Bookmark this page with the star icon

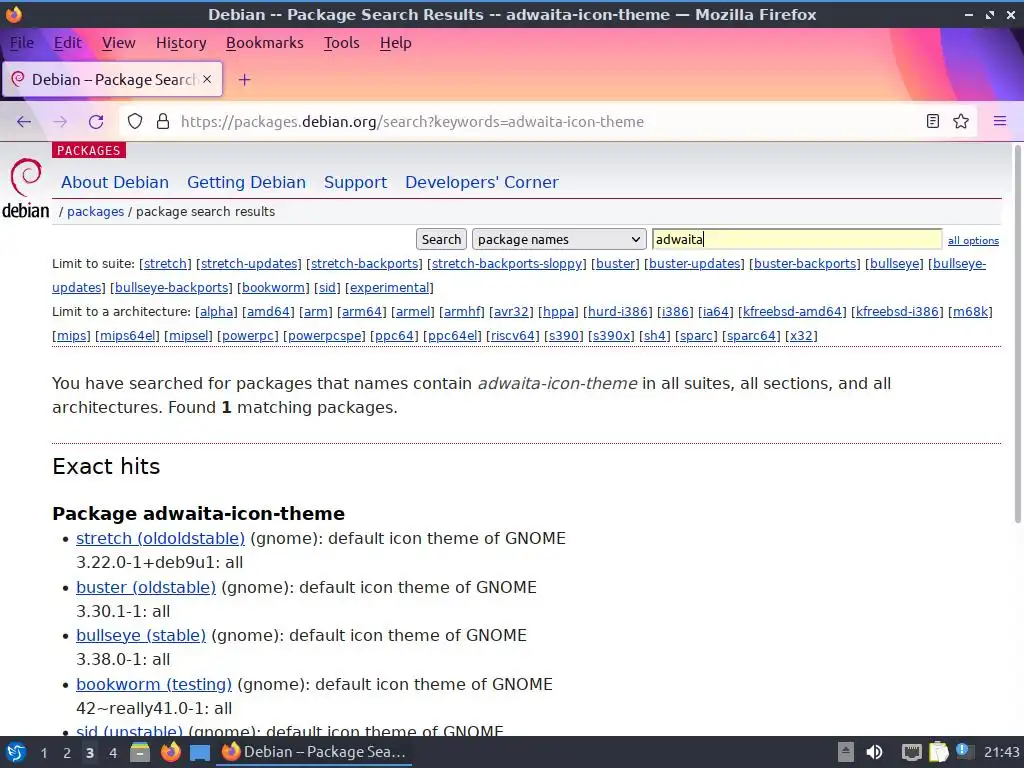point(961,121)
